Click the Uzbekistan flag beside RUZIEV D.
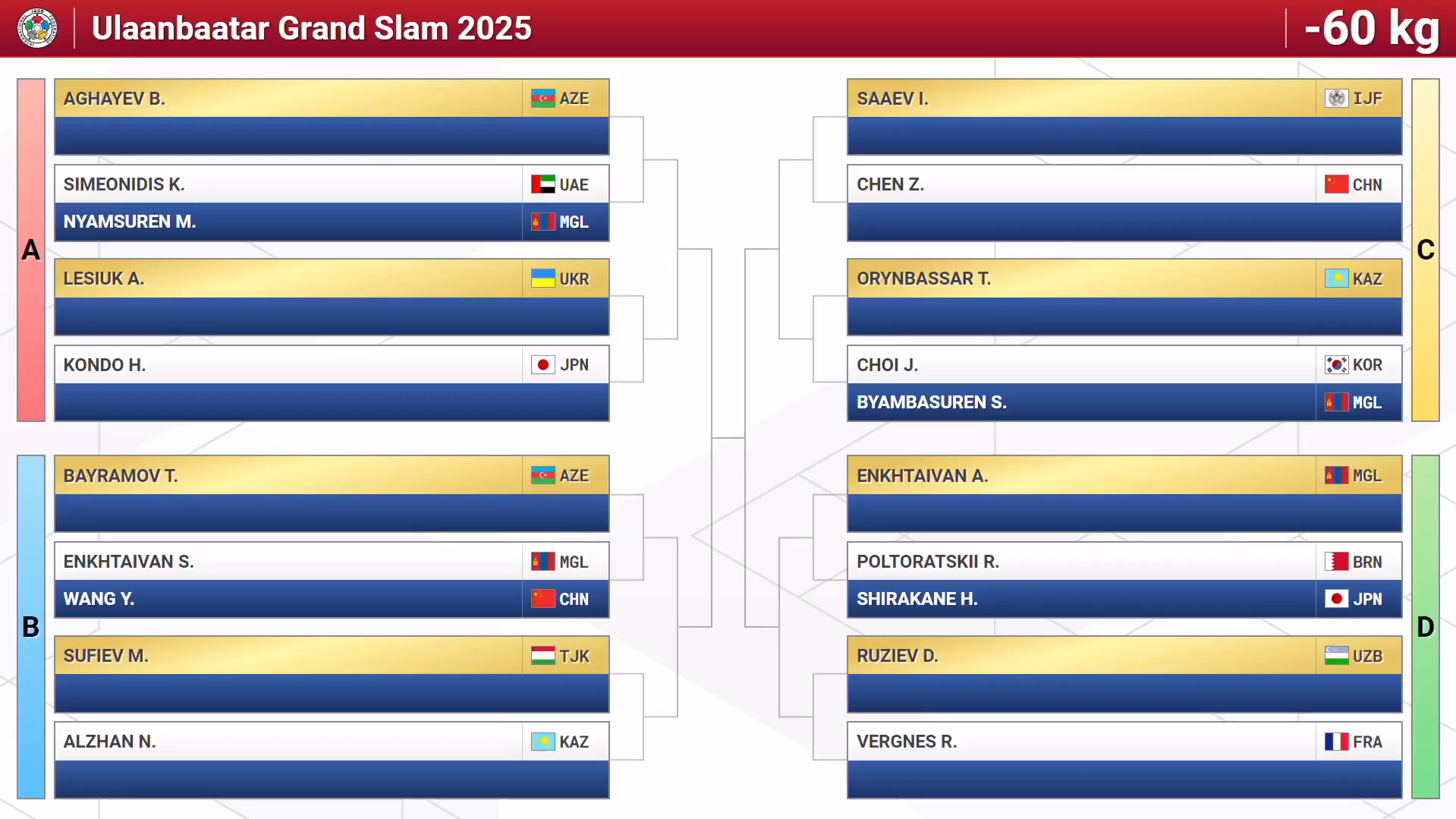This screenshot has width=1456, height=819. click(x=1336, y=656)
